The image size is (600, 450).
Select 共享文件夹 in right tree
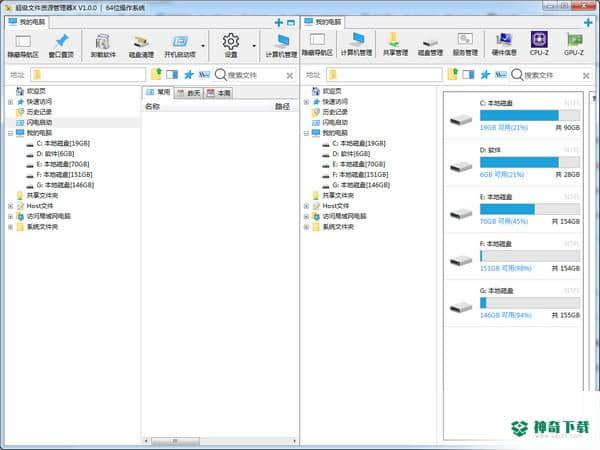pos(338,196)
